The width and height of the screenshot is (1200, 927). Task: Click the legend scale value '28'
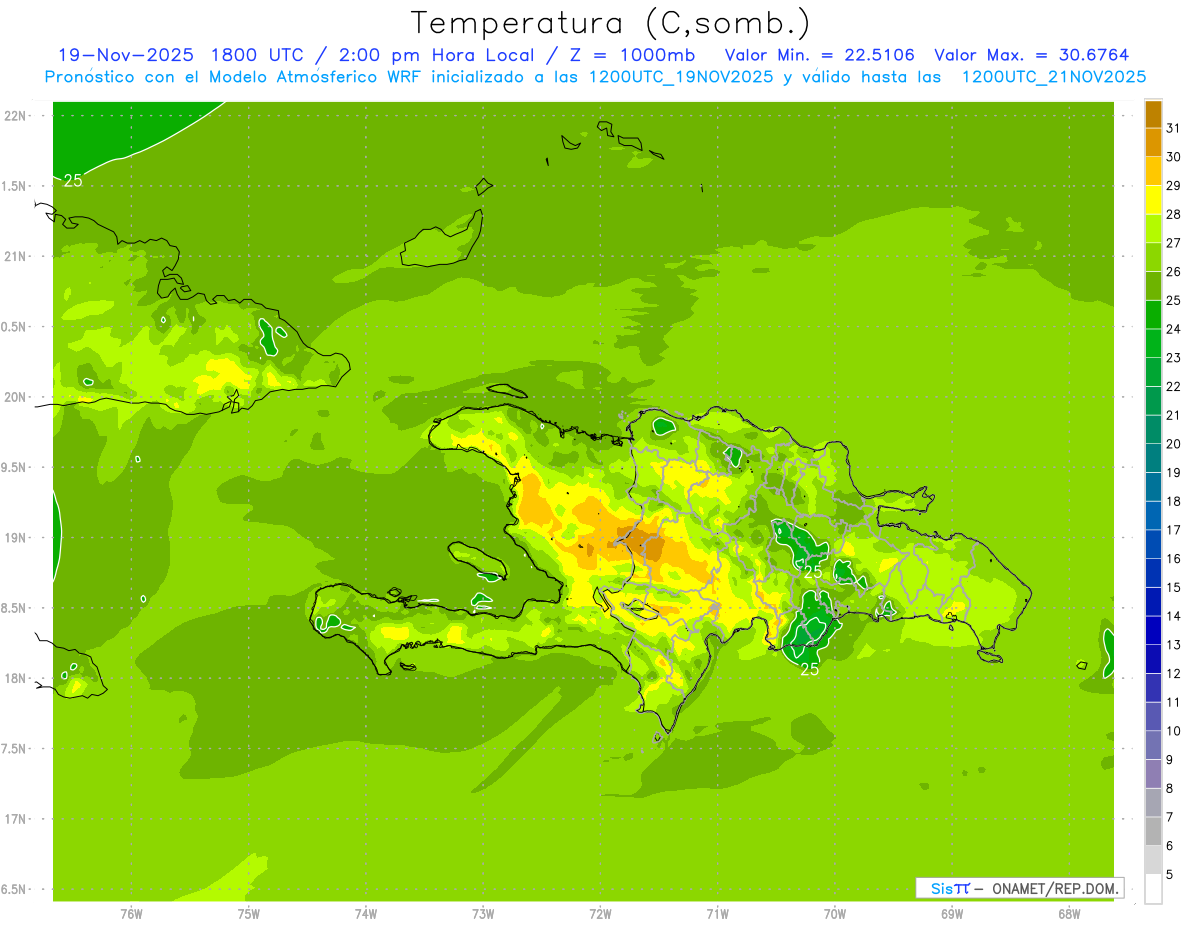[1174, 215]
